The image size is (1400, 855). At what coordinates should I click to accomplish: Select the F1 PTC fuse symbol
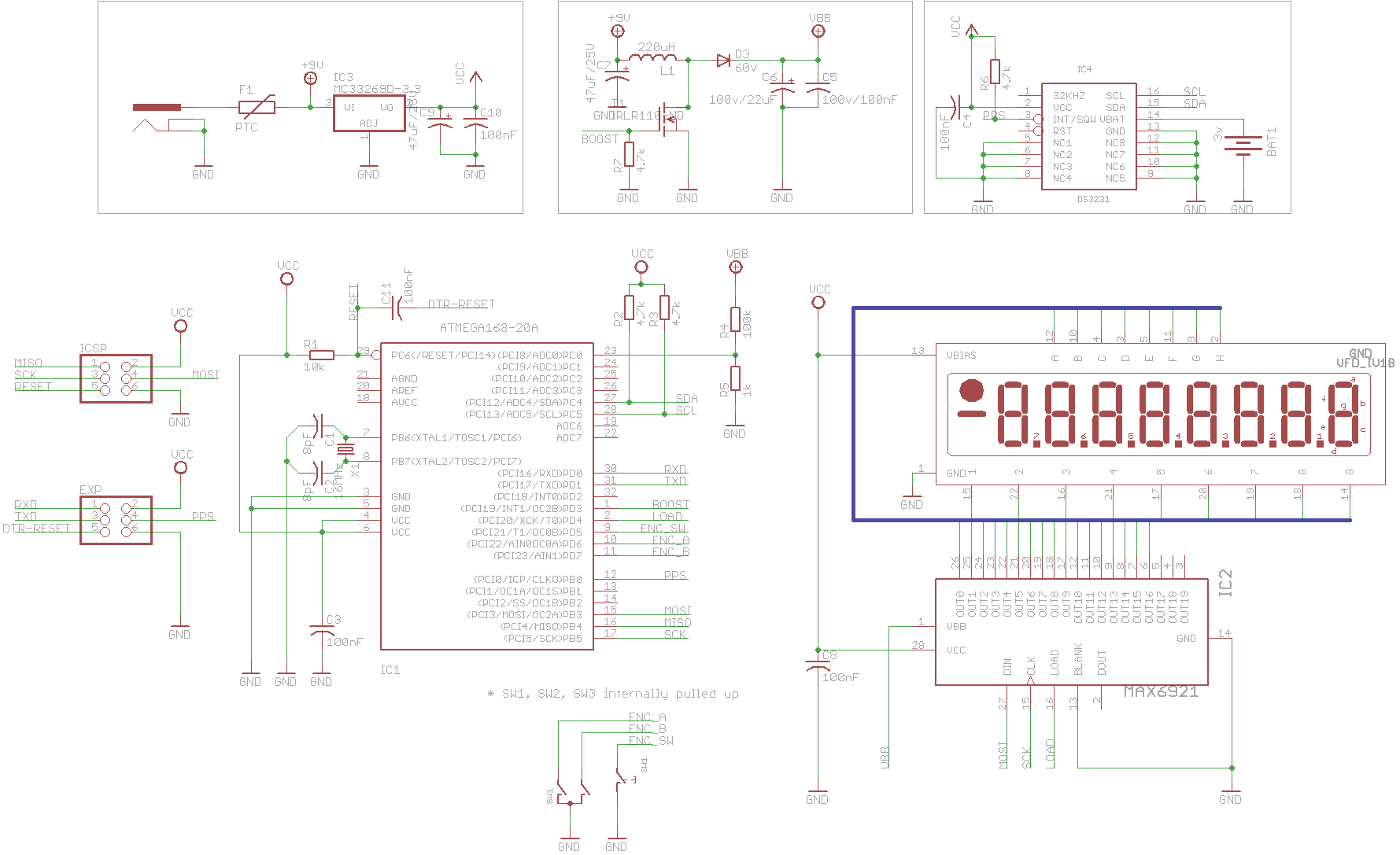coord(257,107)
